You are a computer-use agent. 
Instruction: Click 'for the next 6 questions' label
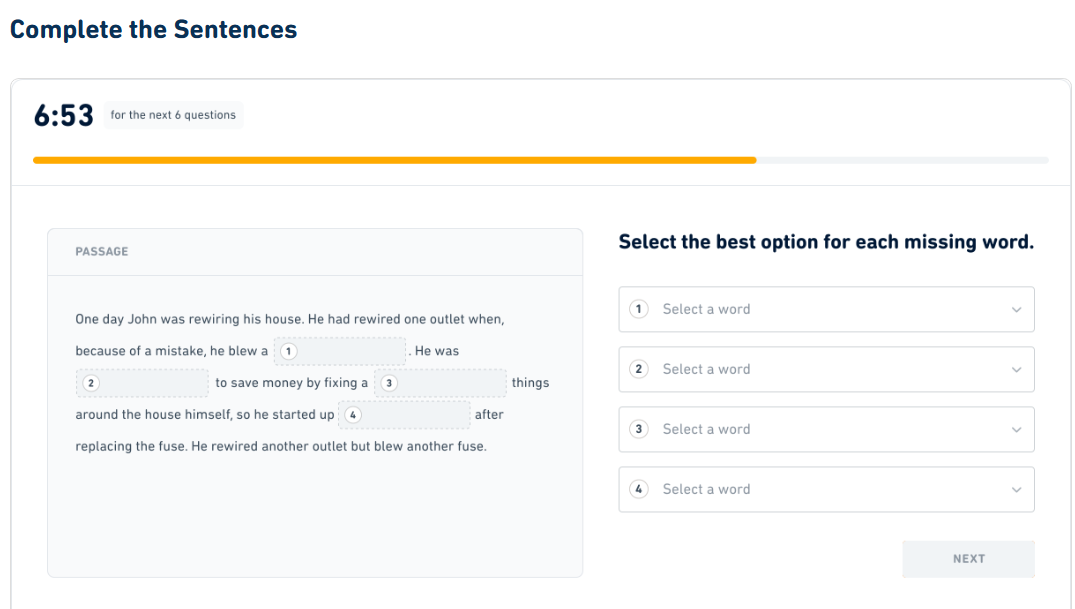click(x=173, y=115)
